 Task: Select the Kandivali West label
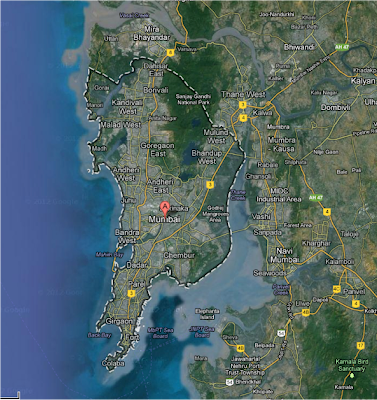127,107
